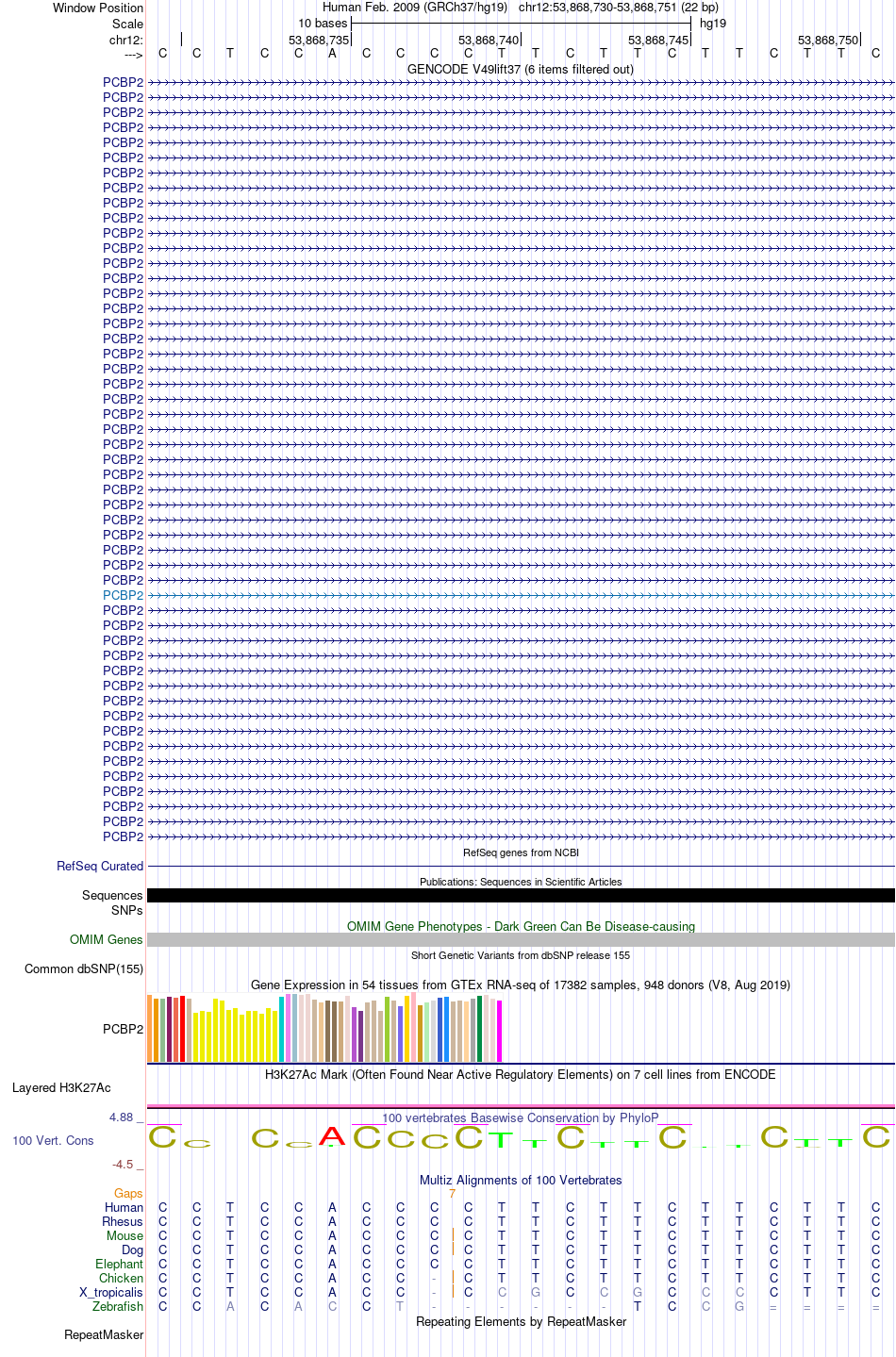
Task: Open 'Repeating Elements by RepeatMasker' title
Action: point(521,1321)
